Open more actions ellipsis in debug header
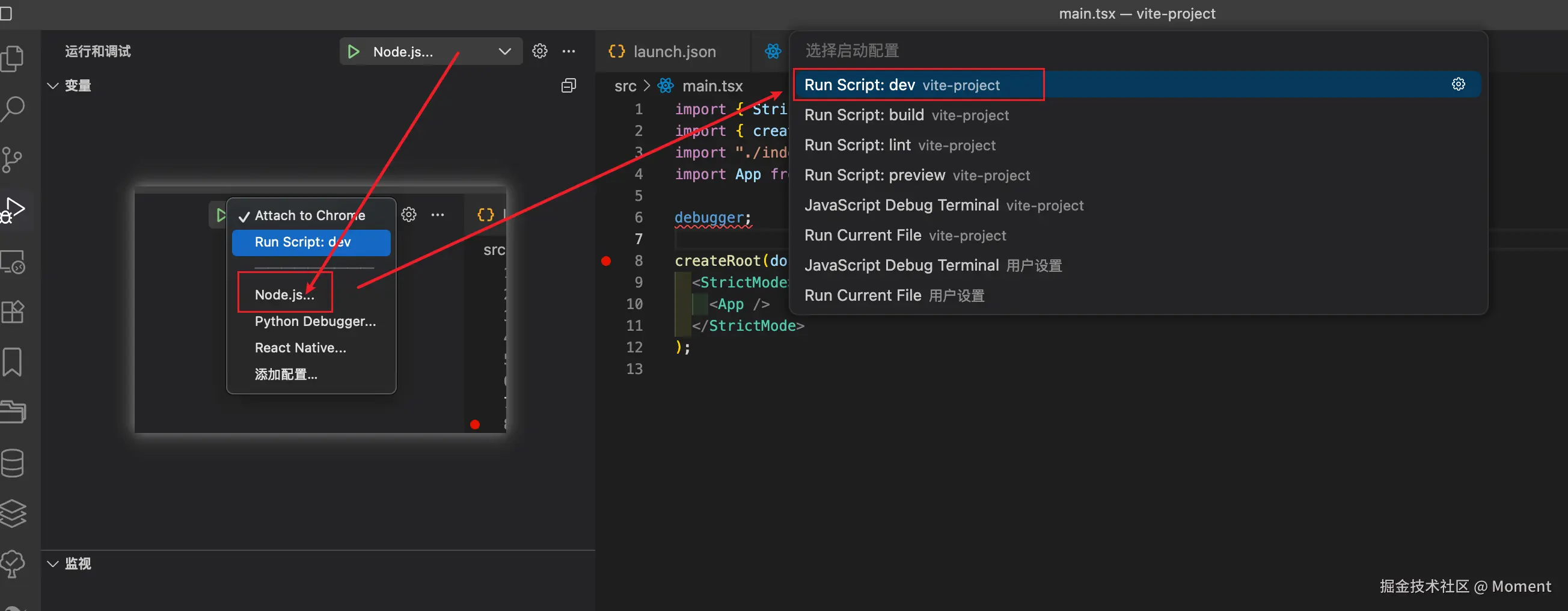The width and height of the screenshot is (1568, 611). 569,51
